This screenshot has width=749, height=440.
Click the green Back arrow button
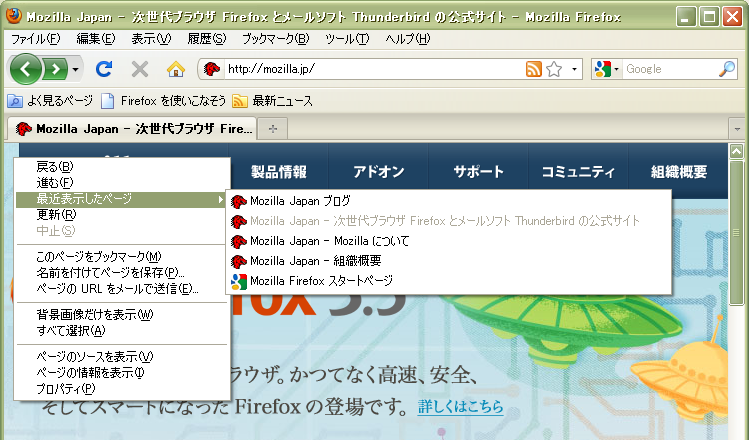(25, 69)
